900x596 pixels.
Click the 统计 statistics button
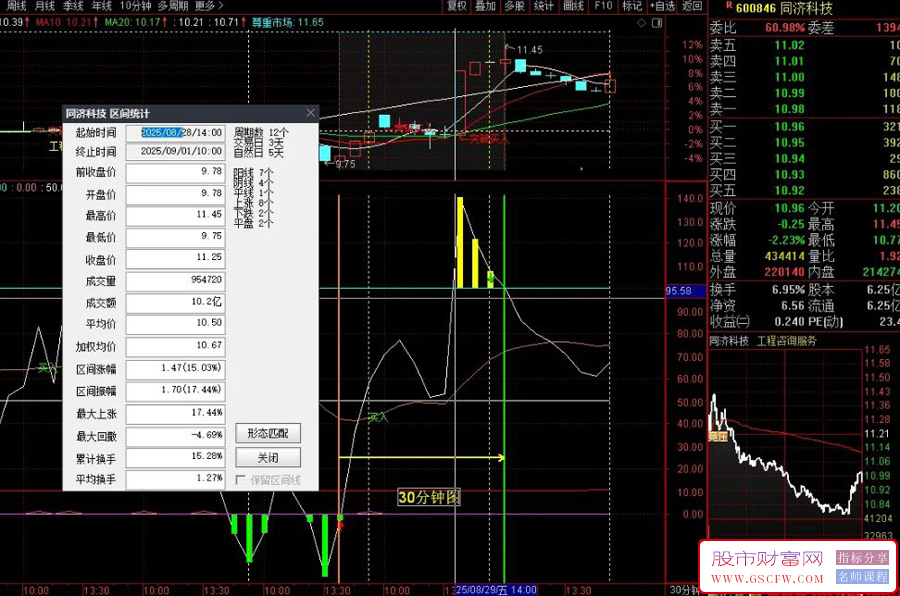point(544,6)
